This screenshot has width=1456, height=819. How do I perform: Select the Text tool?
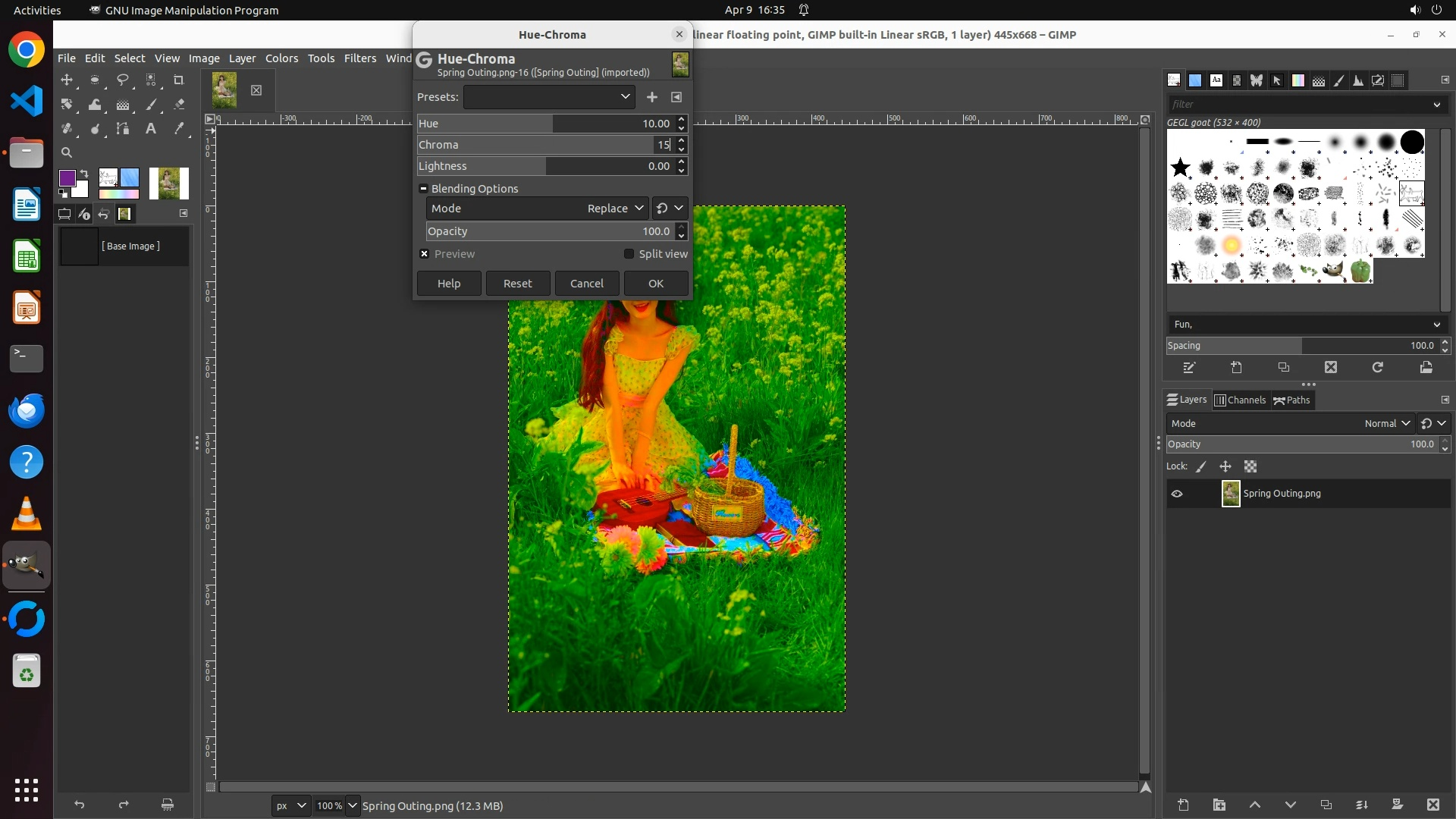151,128
